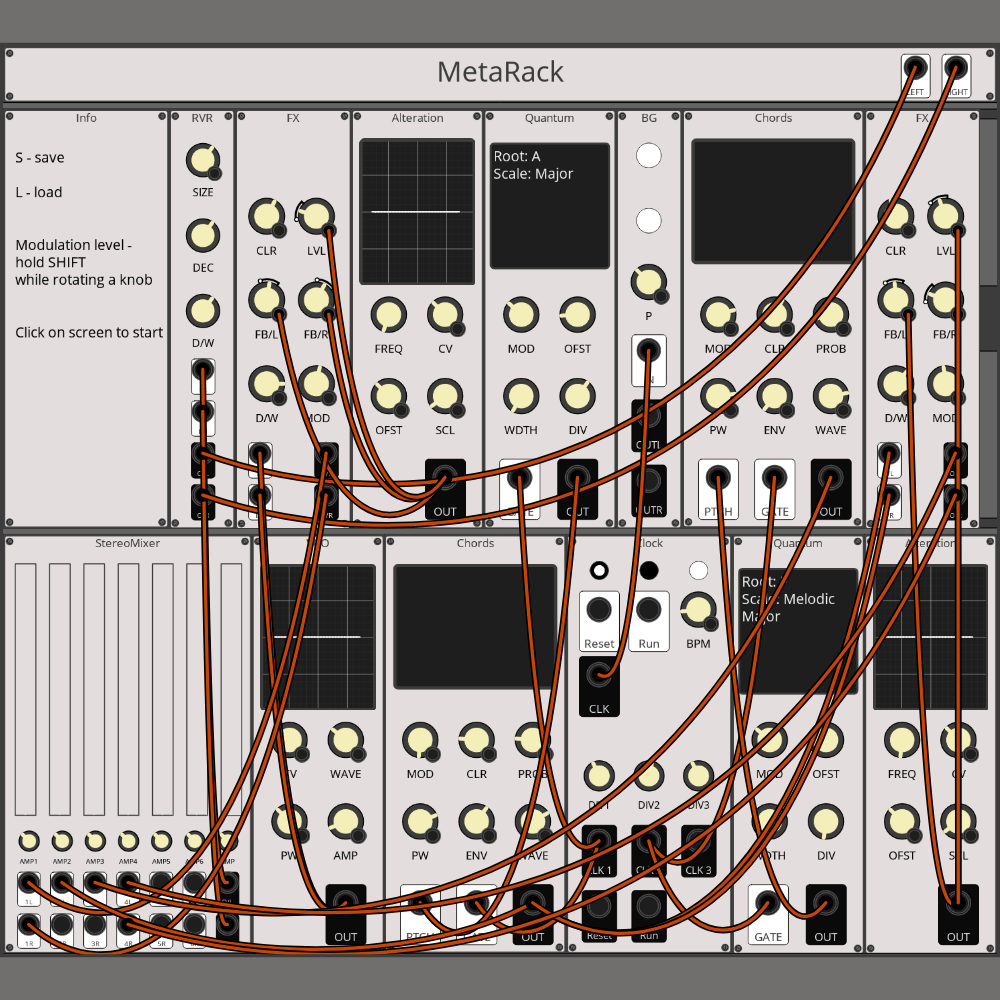Screen dimensions: 1000x1000
Task: Click the PTCH jack on the upper Chords module
Action: point(717,478)
